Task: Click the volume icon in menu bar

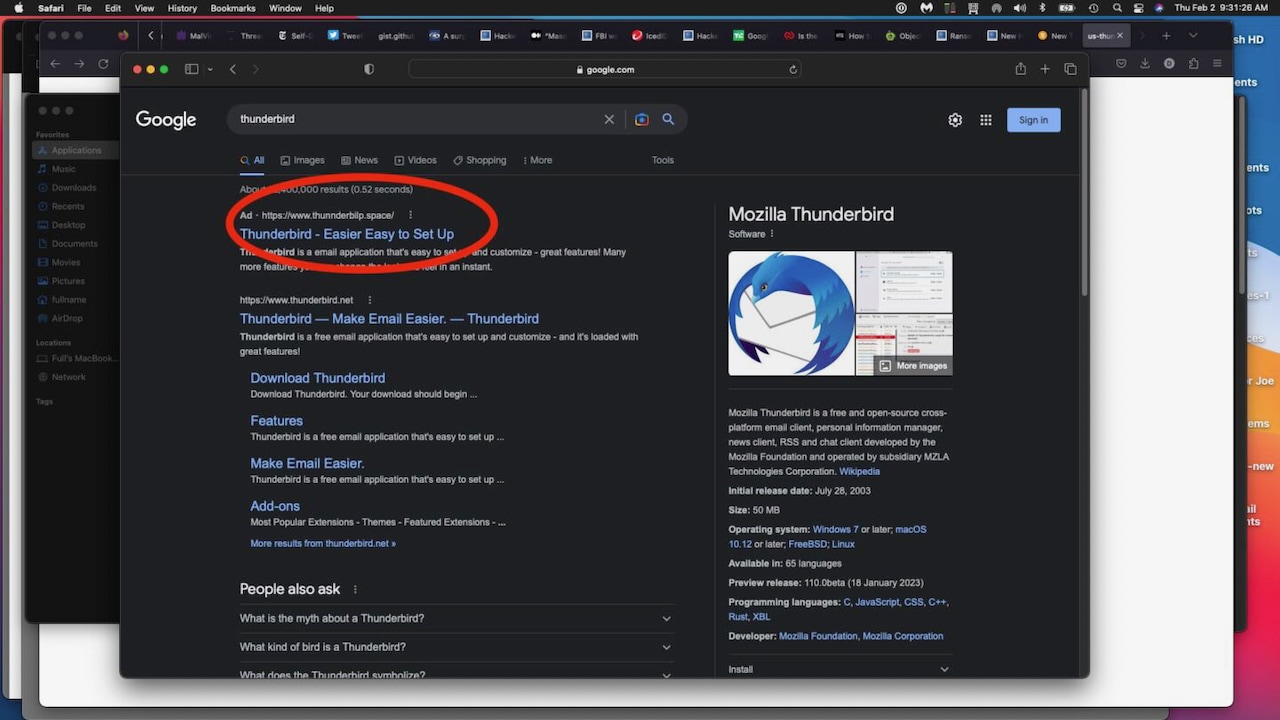Action: pos(1019,8)
